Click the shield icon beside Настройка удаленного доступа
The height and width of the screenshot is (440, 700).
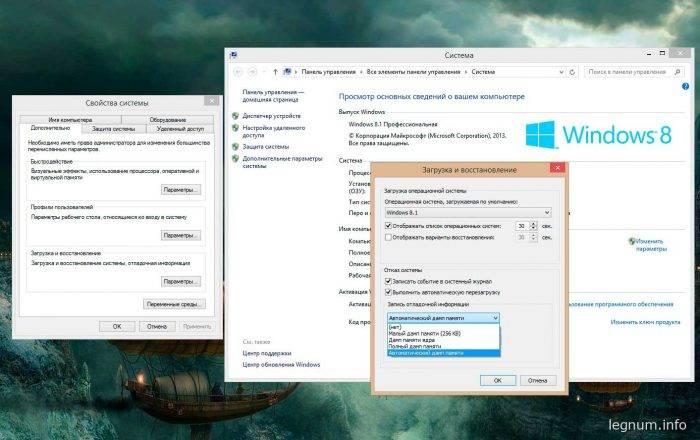tap(235, 128)
